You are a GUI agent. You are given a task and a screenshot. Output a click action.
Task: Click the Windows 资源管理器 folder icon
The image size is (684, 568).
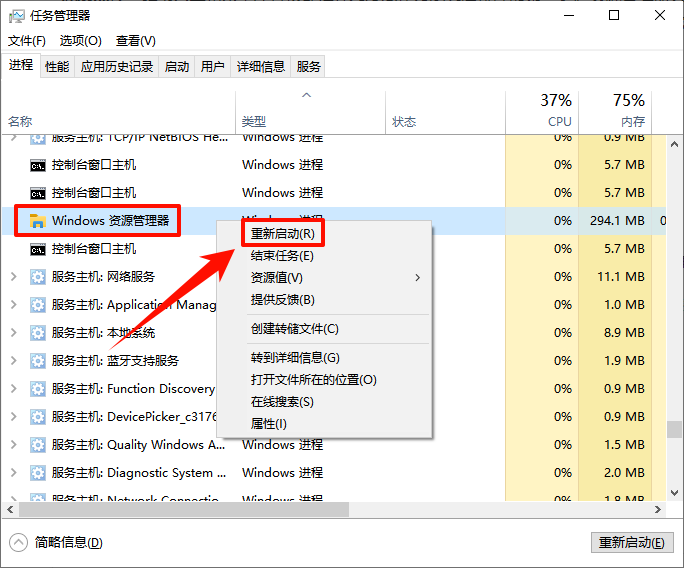click(x=38, y=221)
